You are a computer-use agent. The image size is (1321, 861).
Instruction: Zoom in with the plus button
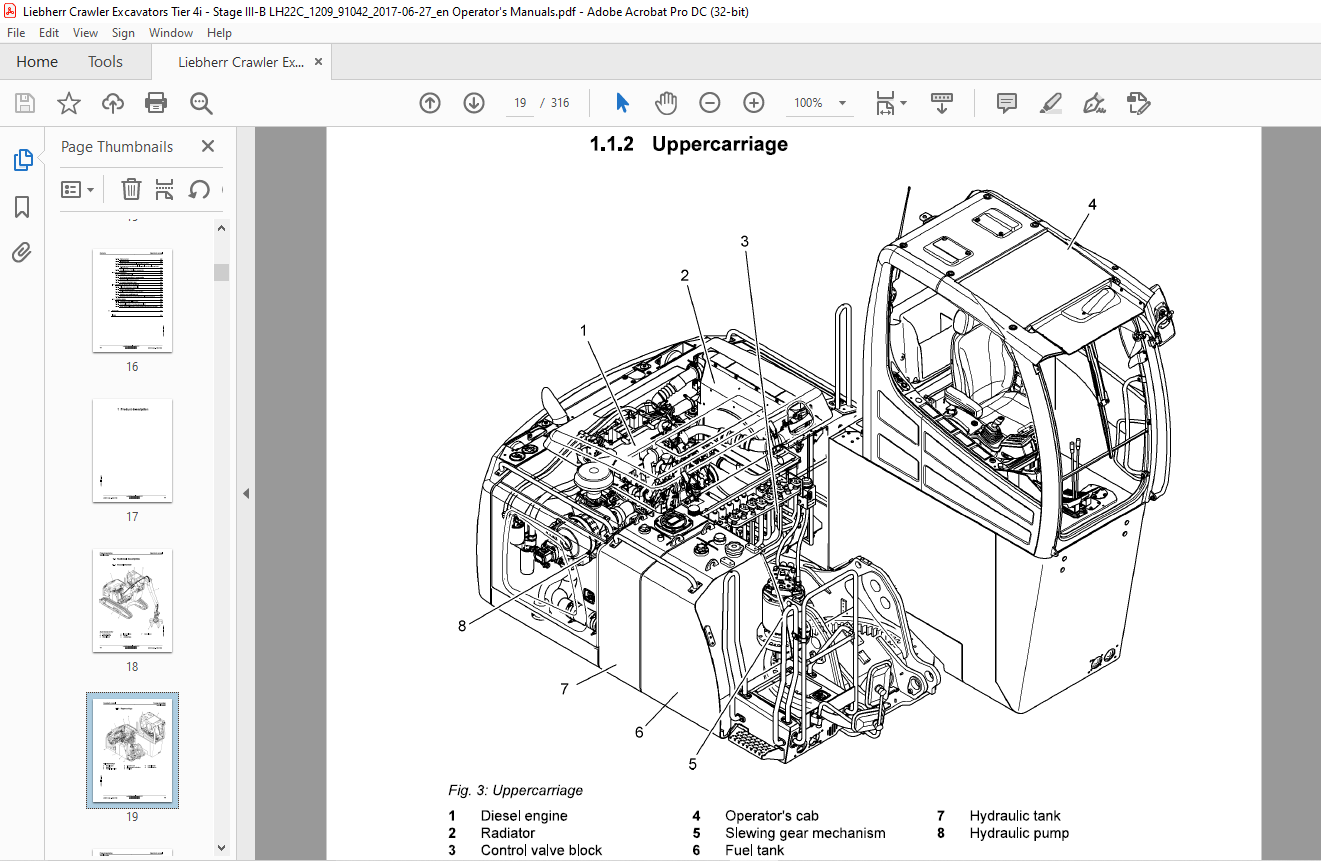[754, 103]
